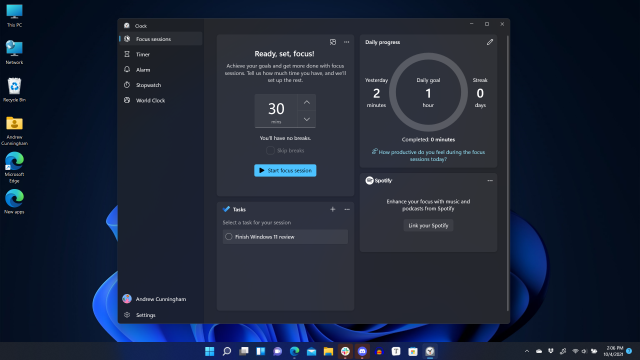Viewport: 640px width, 360px height.
Task: Click the Andrew Cunningham account entry
Action: (161, 299)
